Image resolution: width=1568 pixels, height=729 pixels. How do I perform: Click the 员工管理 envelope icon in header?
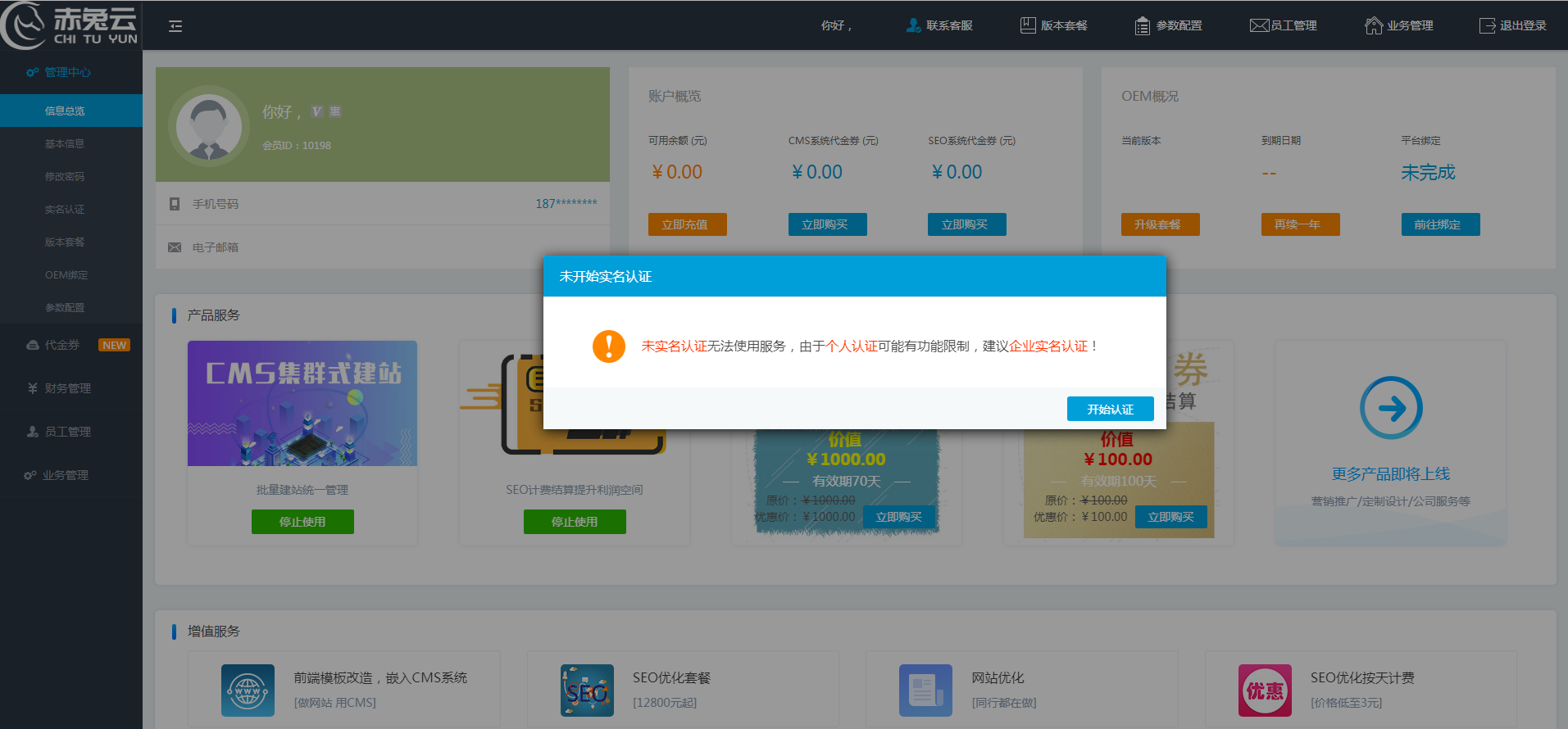[x=1259, y=25]
